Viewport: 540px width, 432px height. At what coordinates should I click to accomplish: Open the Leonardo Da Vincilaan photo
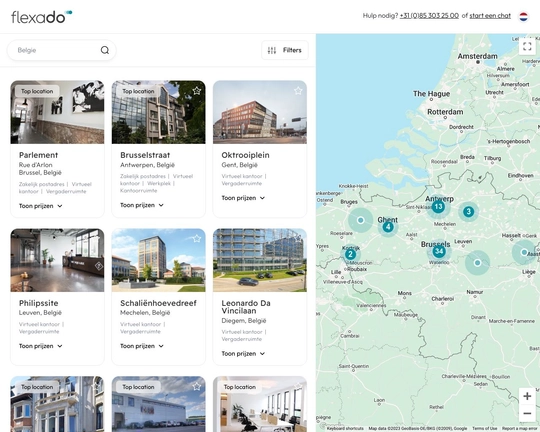tap(260, 260)
